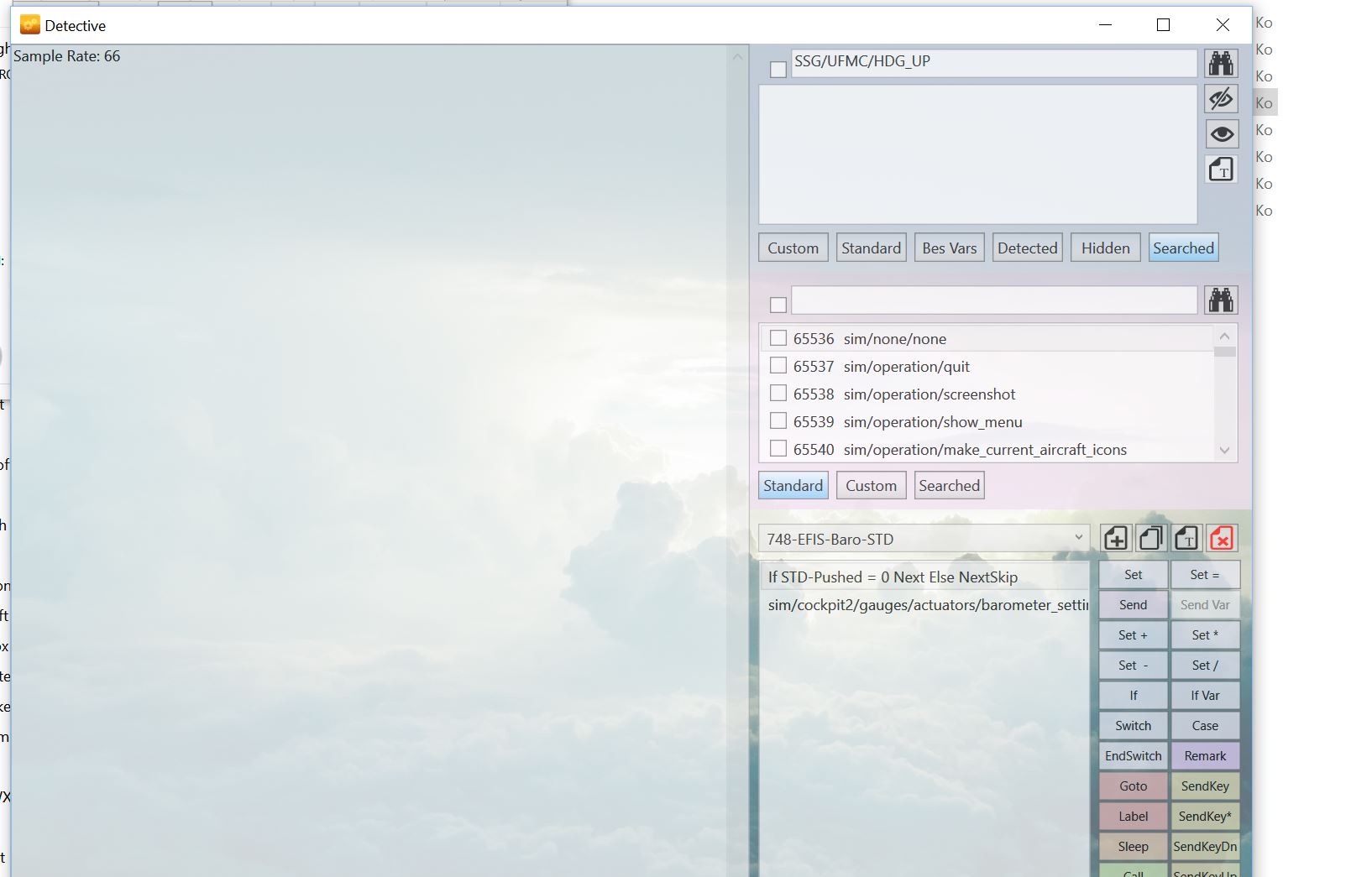Delete the script with the red X icon
This screenshot has width=1372, height=877.
point(1222,538)
